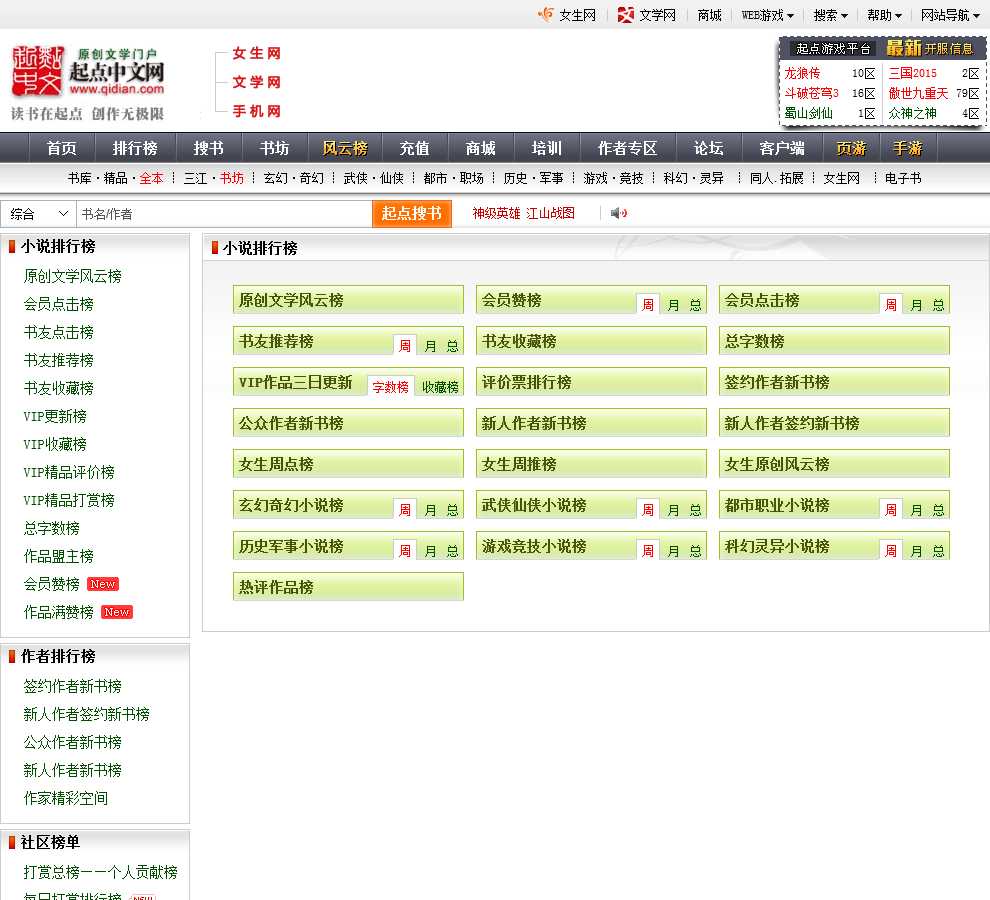Open 作者专区 in main navigation
990x900 pixels.
click(x=628, y=148)
